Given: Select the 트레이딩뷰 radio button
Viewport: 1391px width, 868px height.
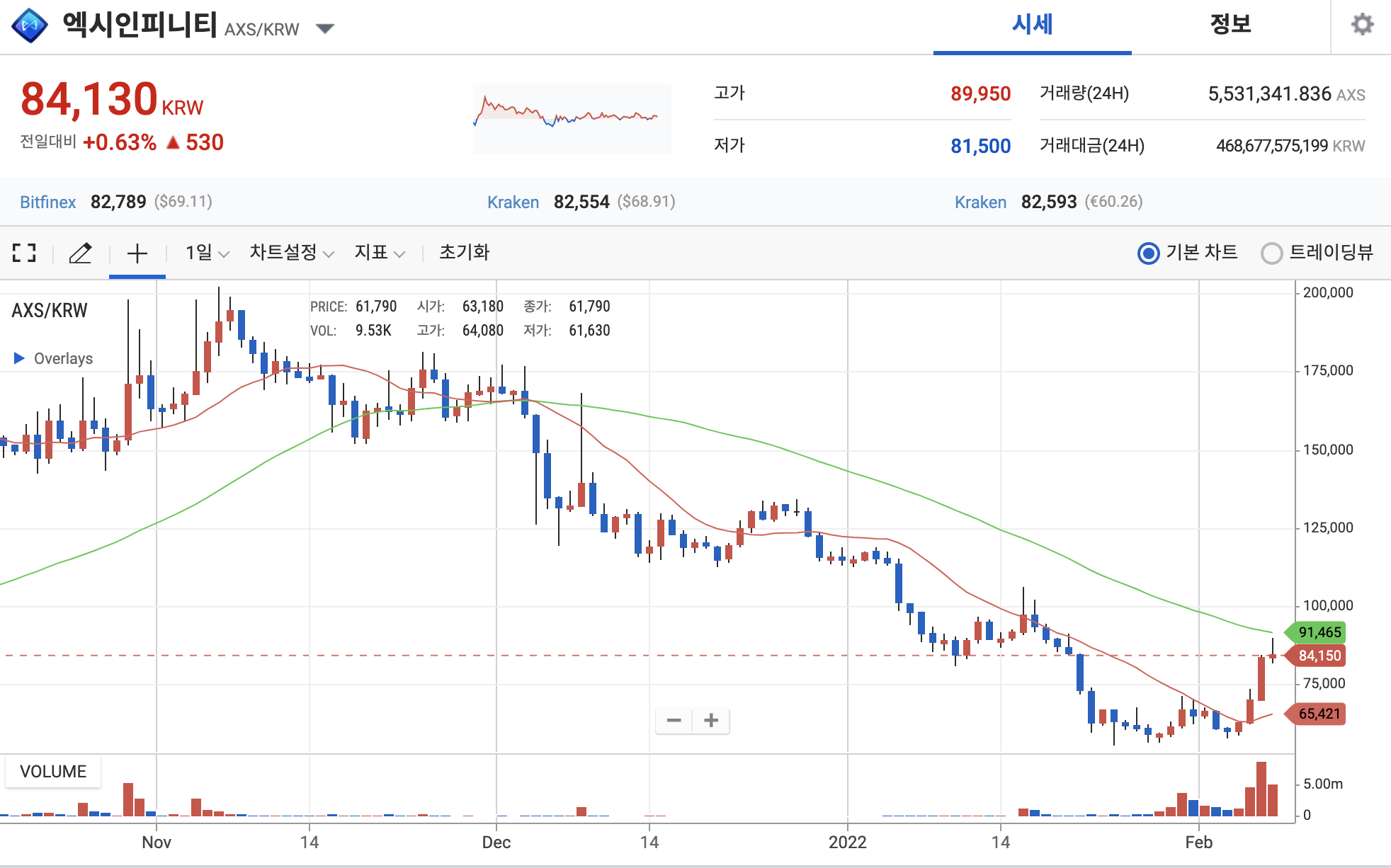Looking at the screenshot, I should coord(1271,253).
